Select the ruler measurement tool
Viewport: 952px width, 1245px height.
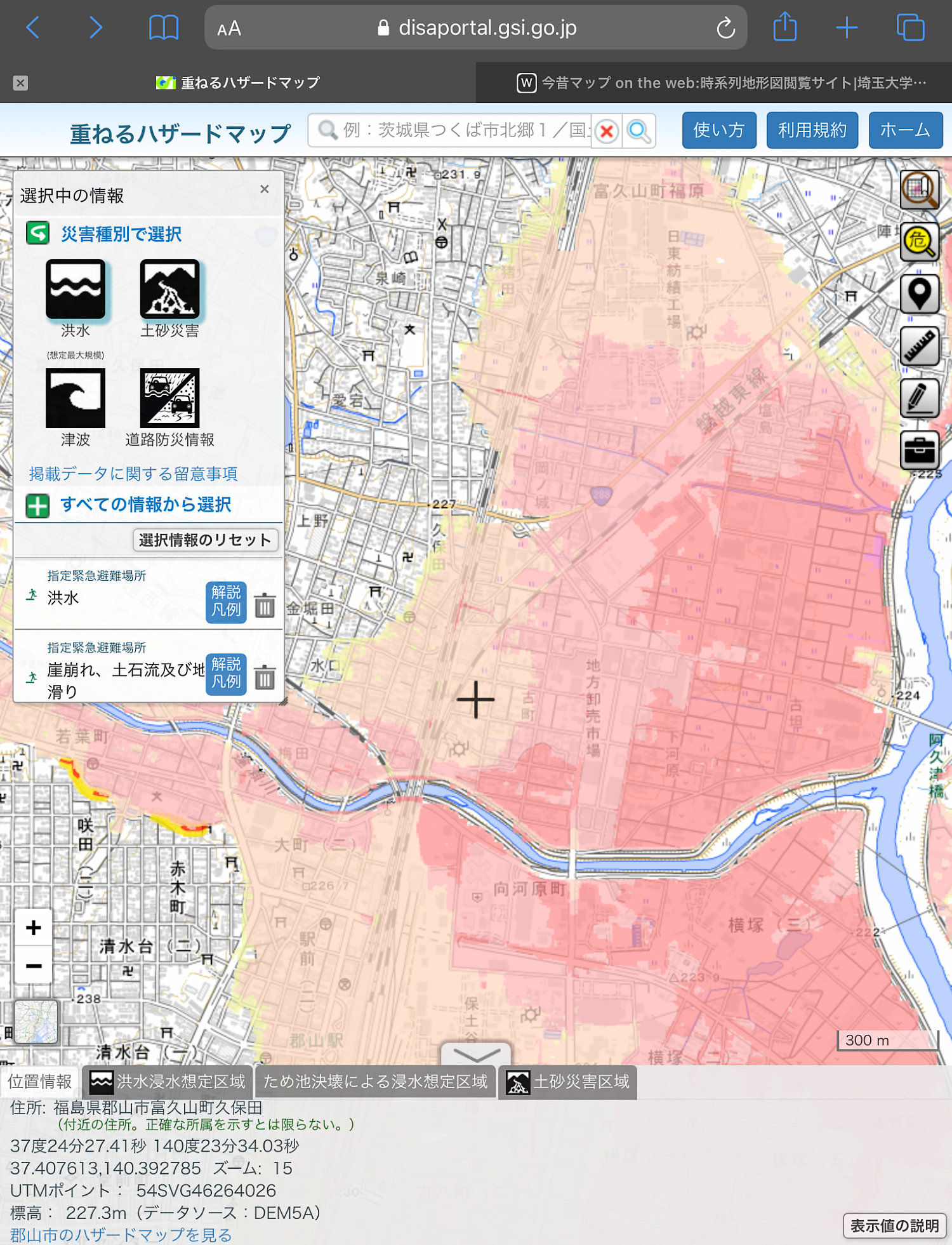tap(920, 346)
